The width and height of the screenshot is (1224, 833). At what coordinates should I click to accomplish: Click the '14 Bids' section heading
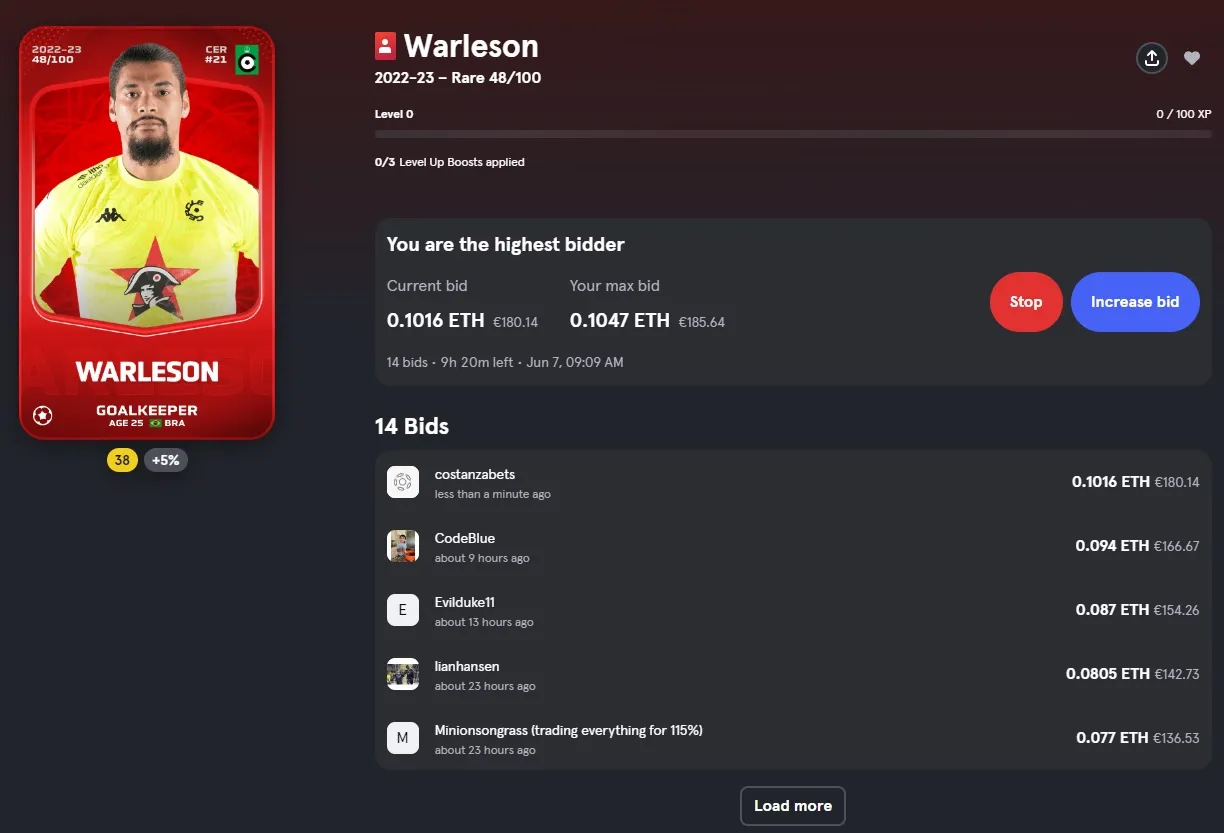click(412, 426)
